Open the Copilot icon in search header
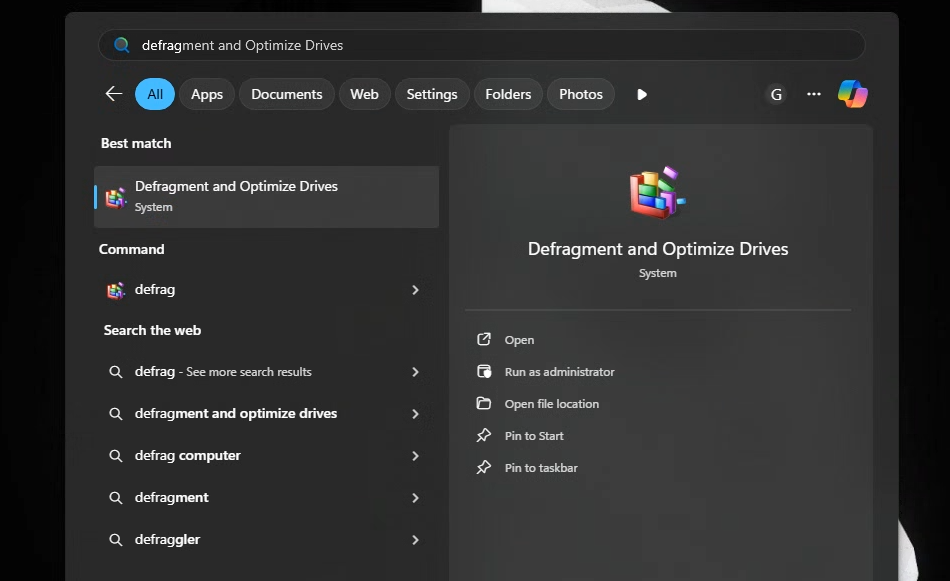Viewport: 950px width, 581px height. [x=852, y=94]
